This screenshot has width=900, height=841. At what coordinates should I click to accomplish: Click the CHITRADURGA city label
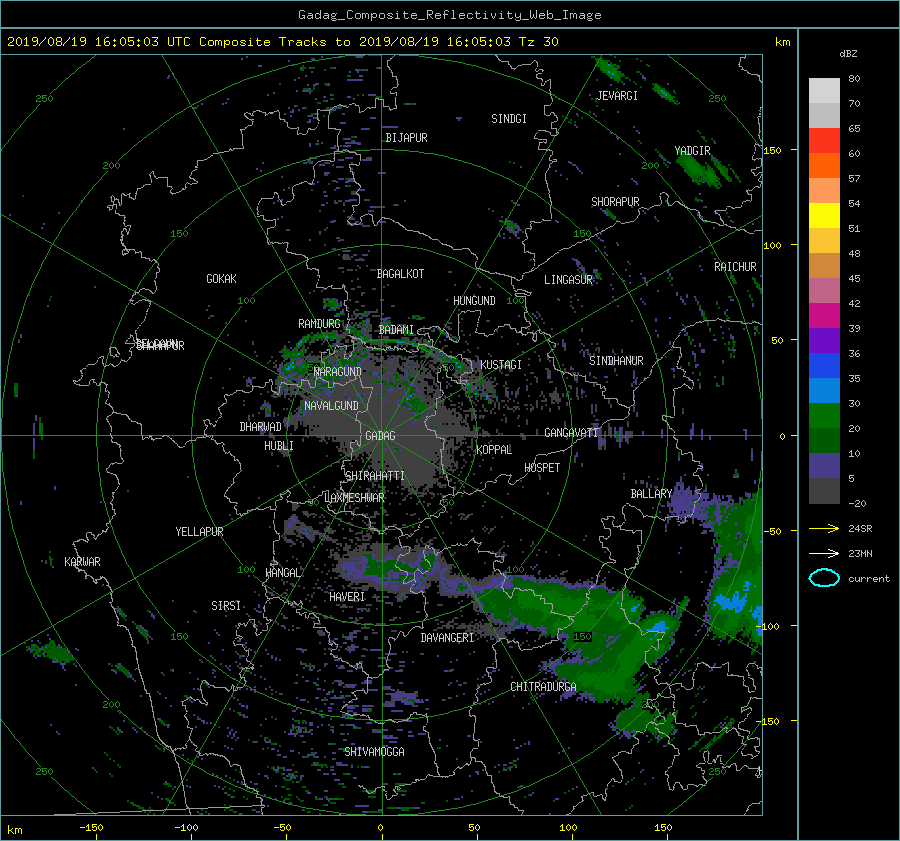point(543,687)
